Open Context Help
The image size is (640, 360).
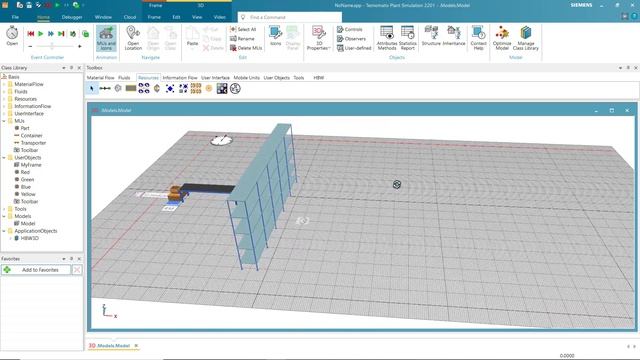478,38
